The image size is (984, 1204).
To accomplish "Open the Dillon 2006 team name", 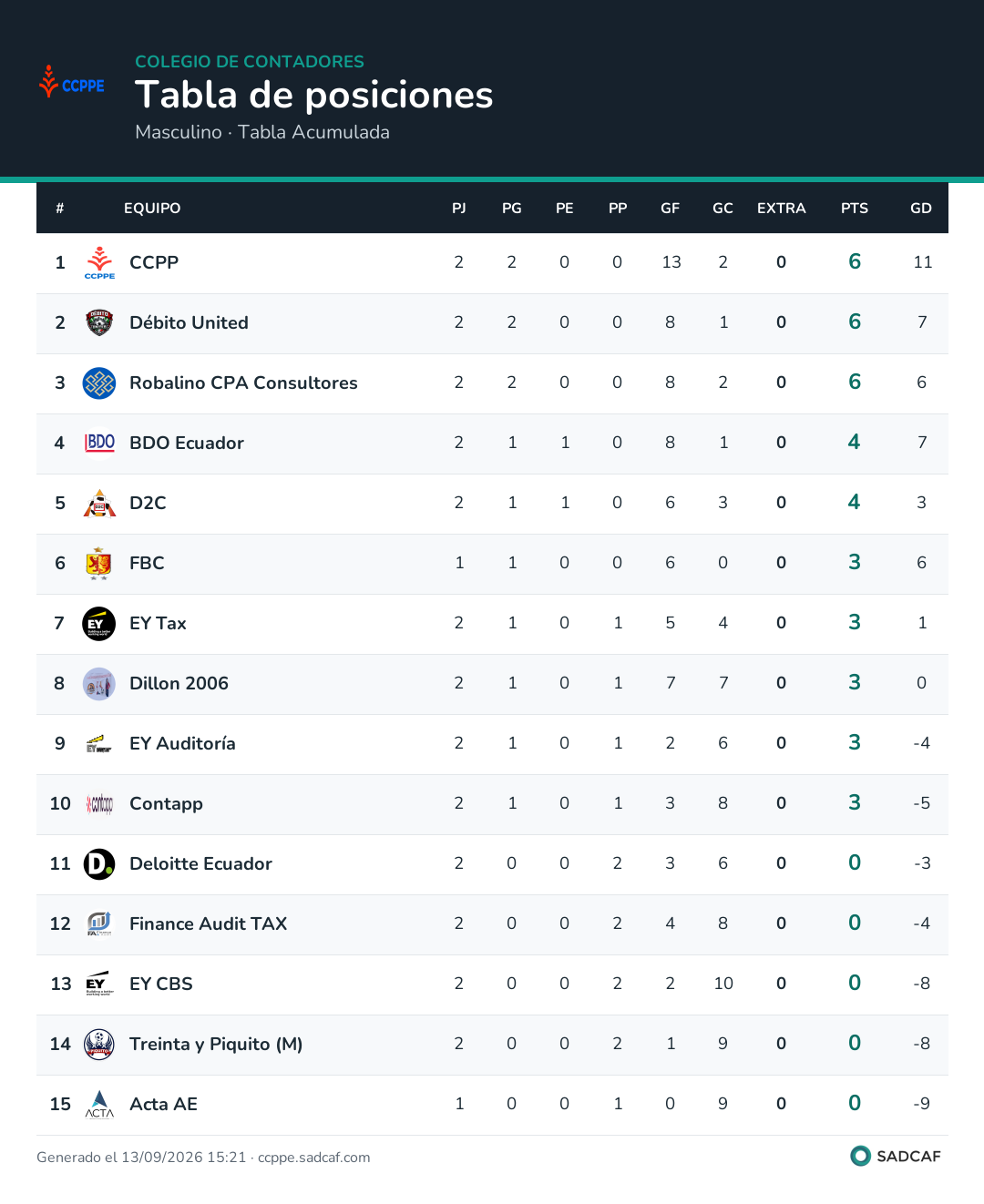I will pyautogui.click(x=179, y=683).
